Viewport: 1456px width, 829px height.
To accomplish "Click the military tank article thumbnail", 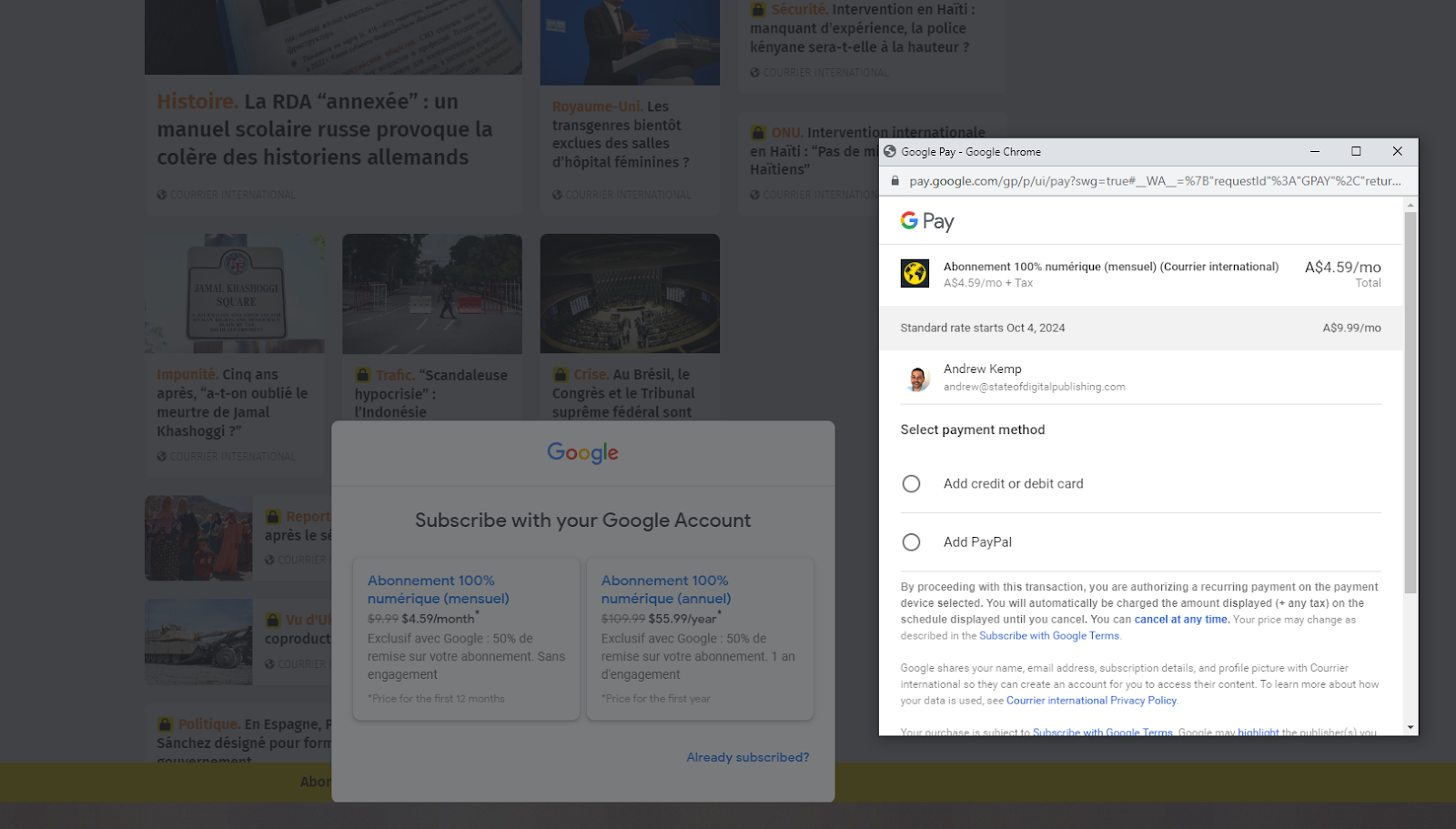I will pos(198,642).
